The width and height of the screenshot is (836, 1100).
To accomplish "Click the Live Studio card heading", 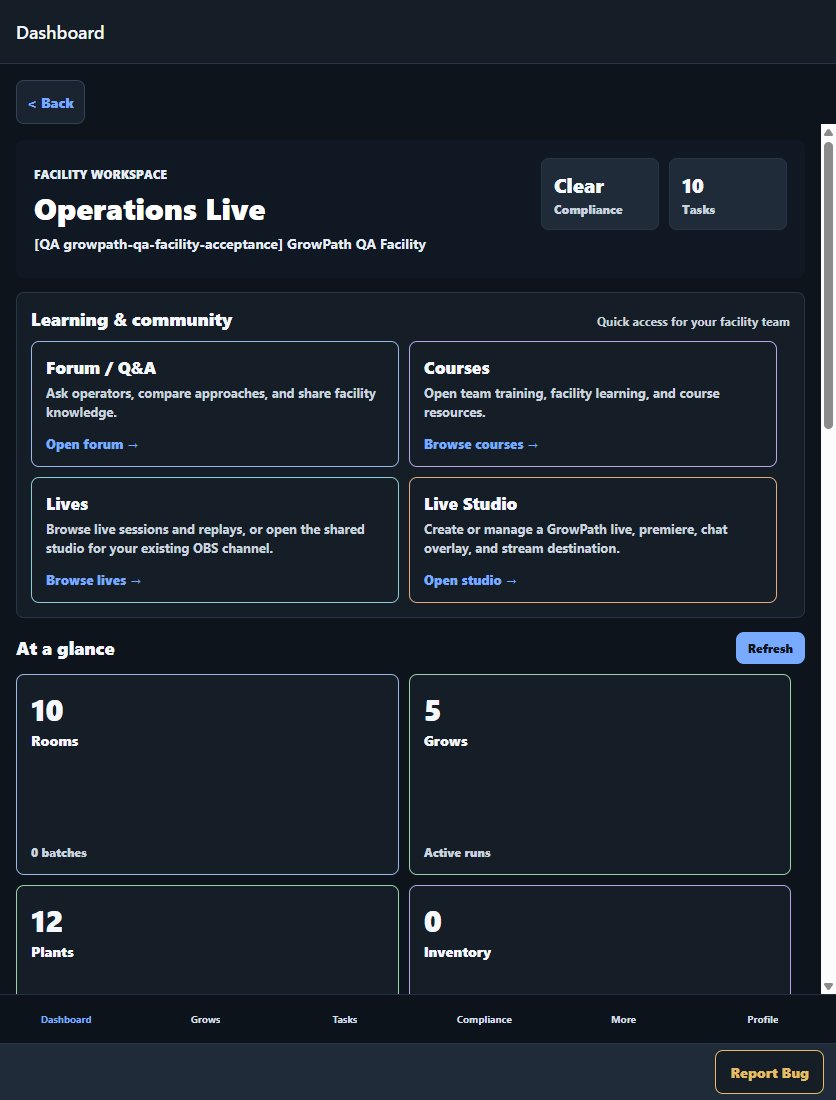I will (471, 504).
